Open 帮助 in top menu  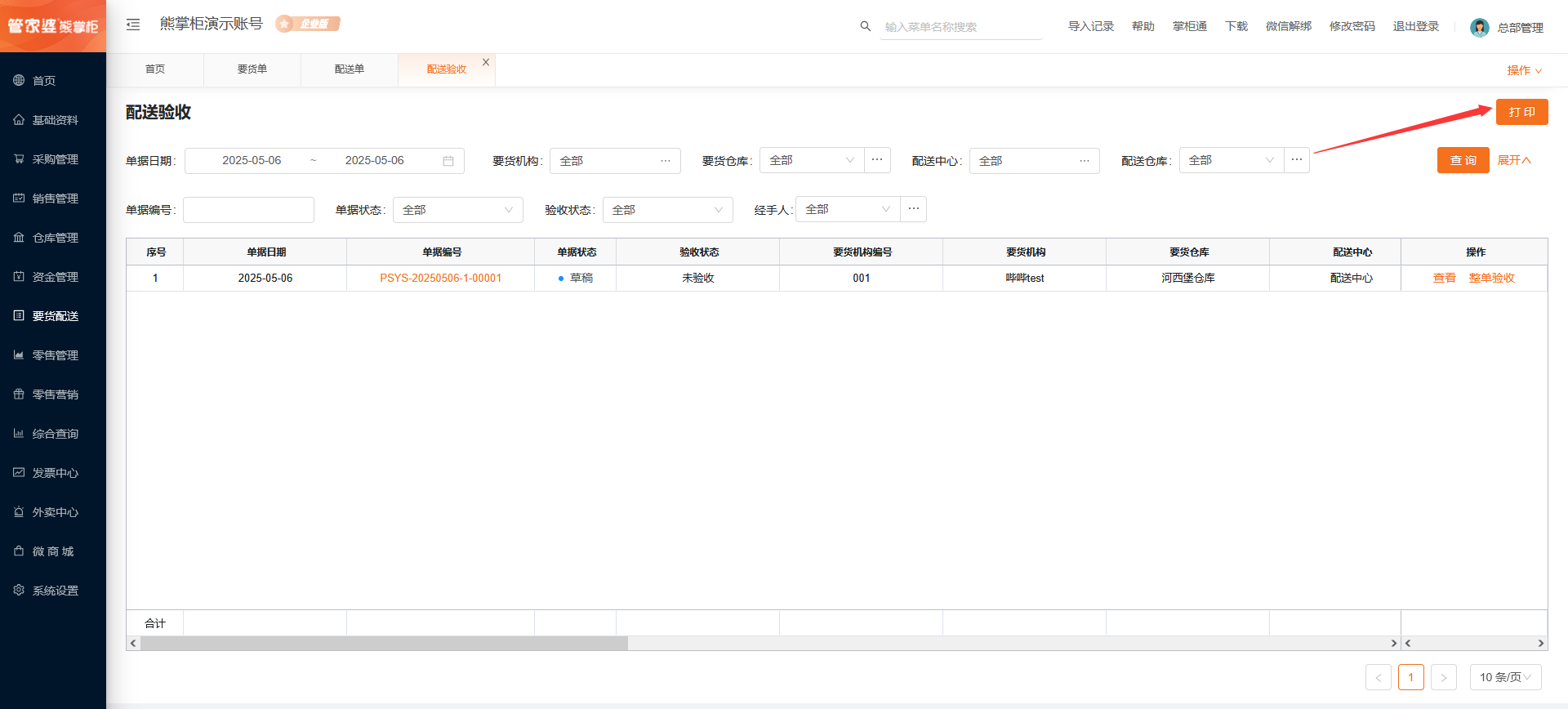click(x=1143, y=26)
